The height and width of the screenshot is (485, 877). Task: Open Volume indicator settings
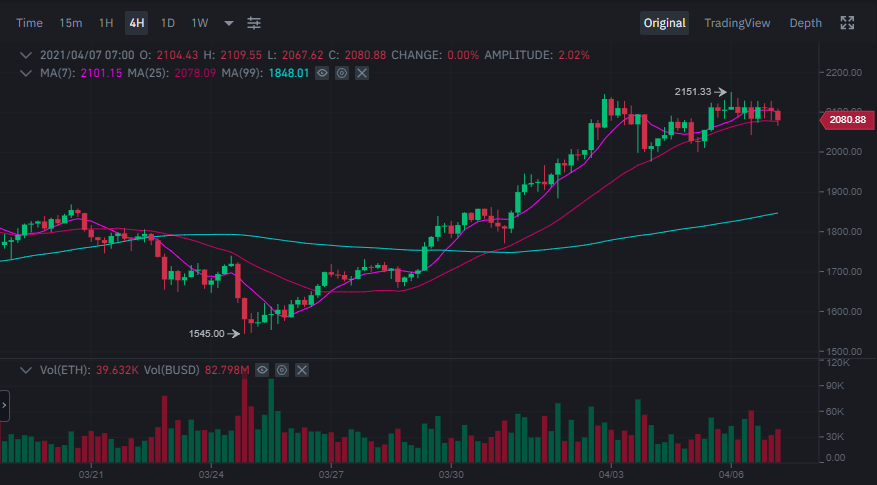[282, 370]
